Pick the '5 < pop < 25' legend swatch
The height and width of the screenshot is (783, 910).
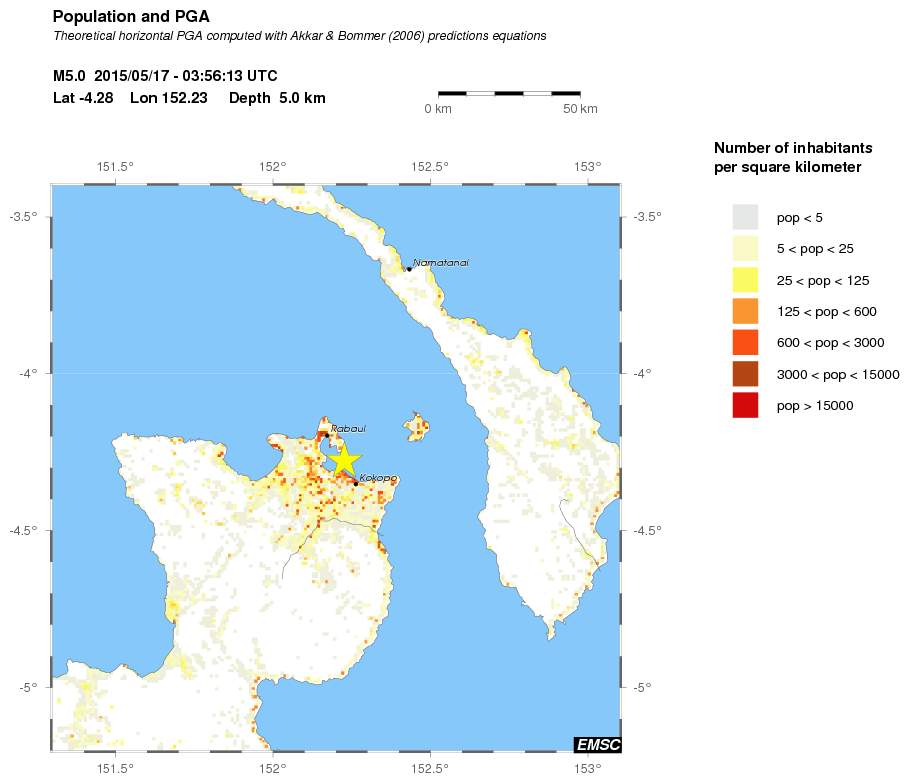coord(745,248)
